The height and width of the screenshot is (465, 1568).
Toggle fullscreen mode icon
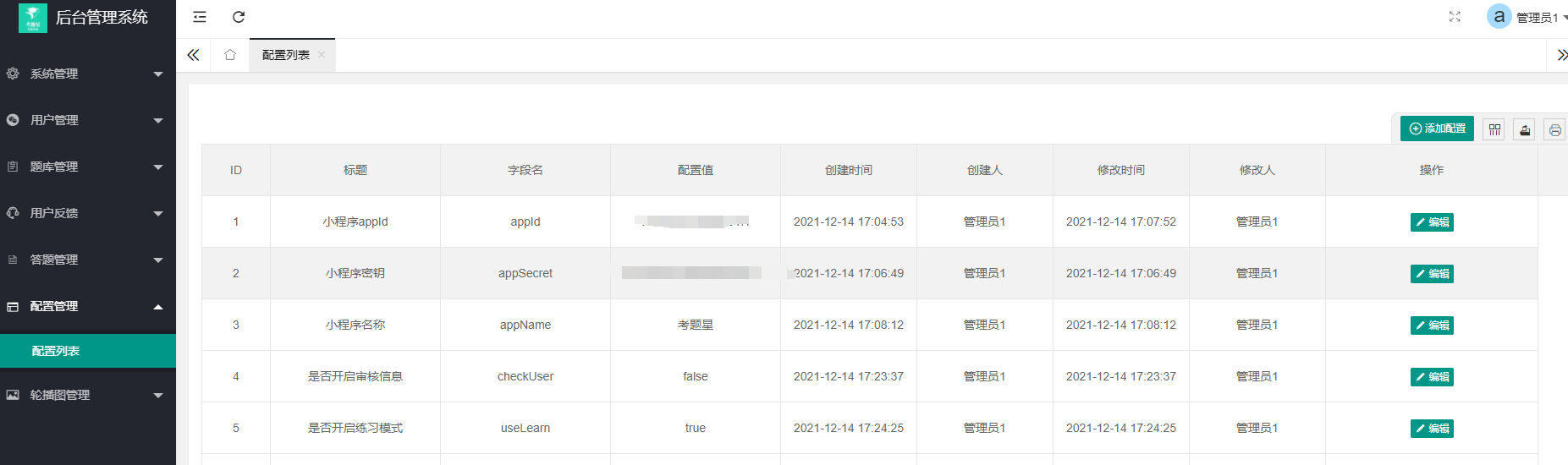(1455, 17)
